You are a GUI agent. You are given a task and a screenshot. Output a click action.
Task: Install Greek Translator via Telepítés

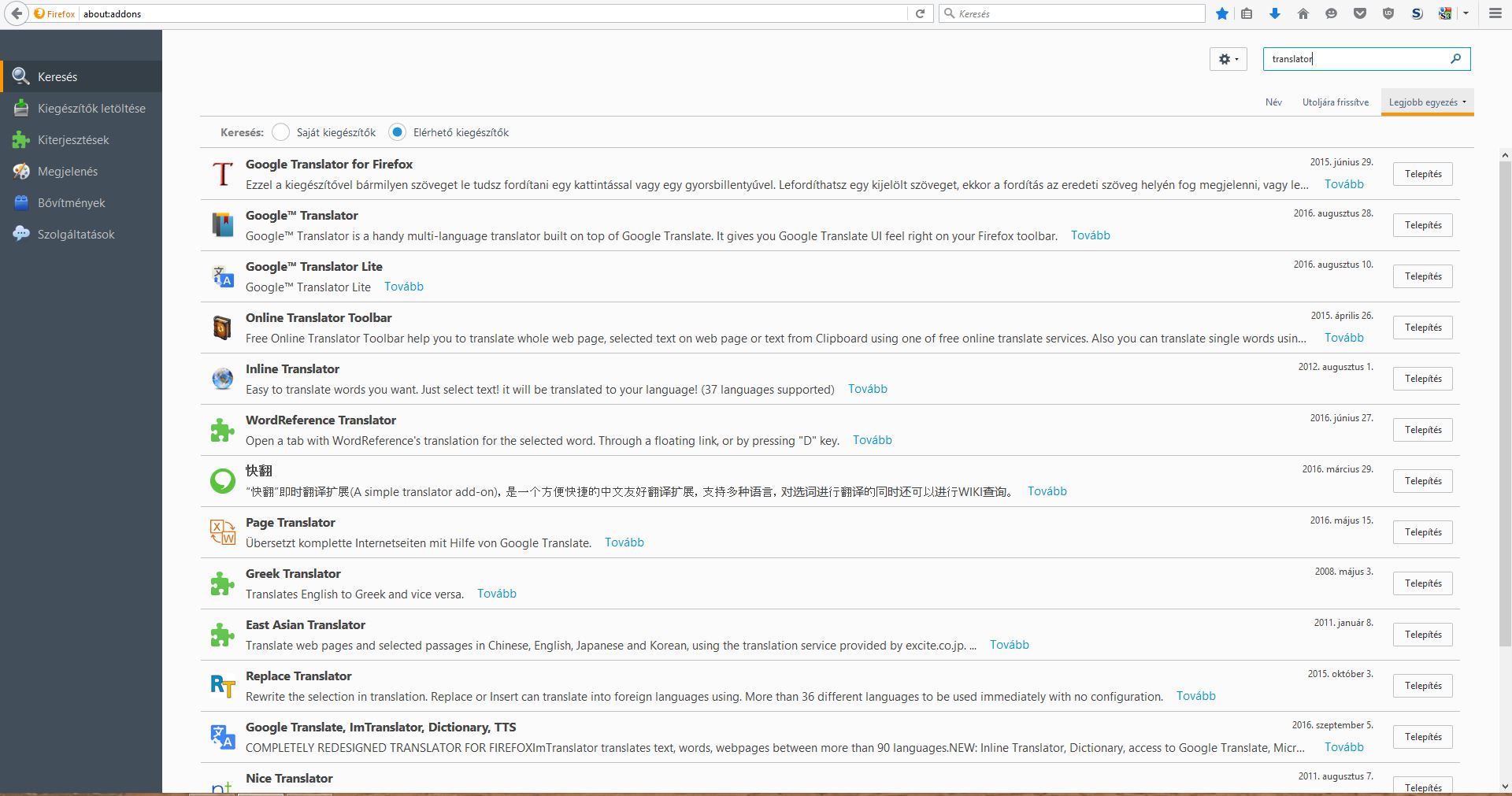click(1423, 583)
